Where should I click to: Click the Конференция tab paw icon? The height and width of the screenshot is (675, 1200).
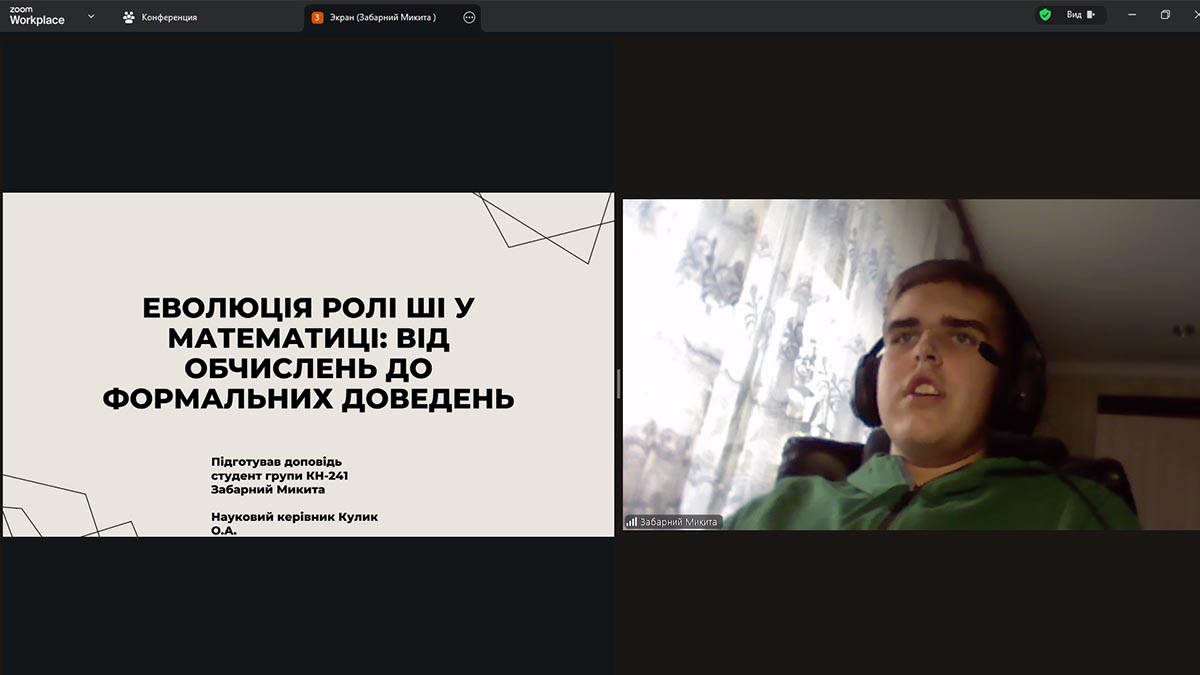coord(129,17)
